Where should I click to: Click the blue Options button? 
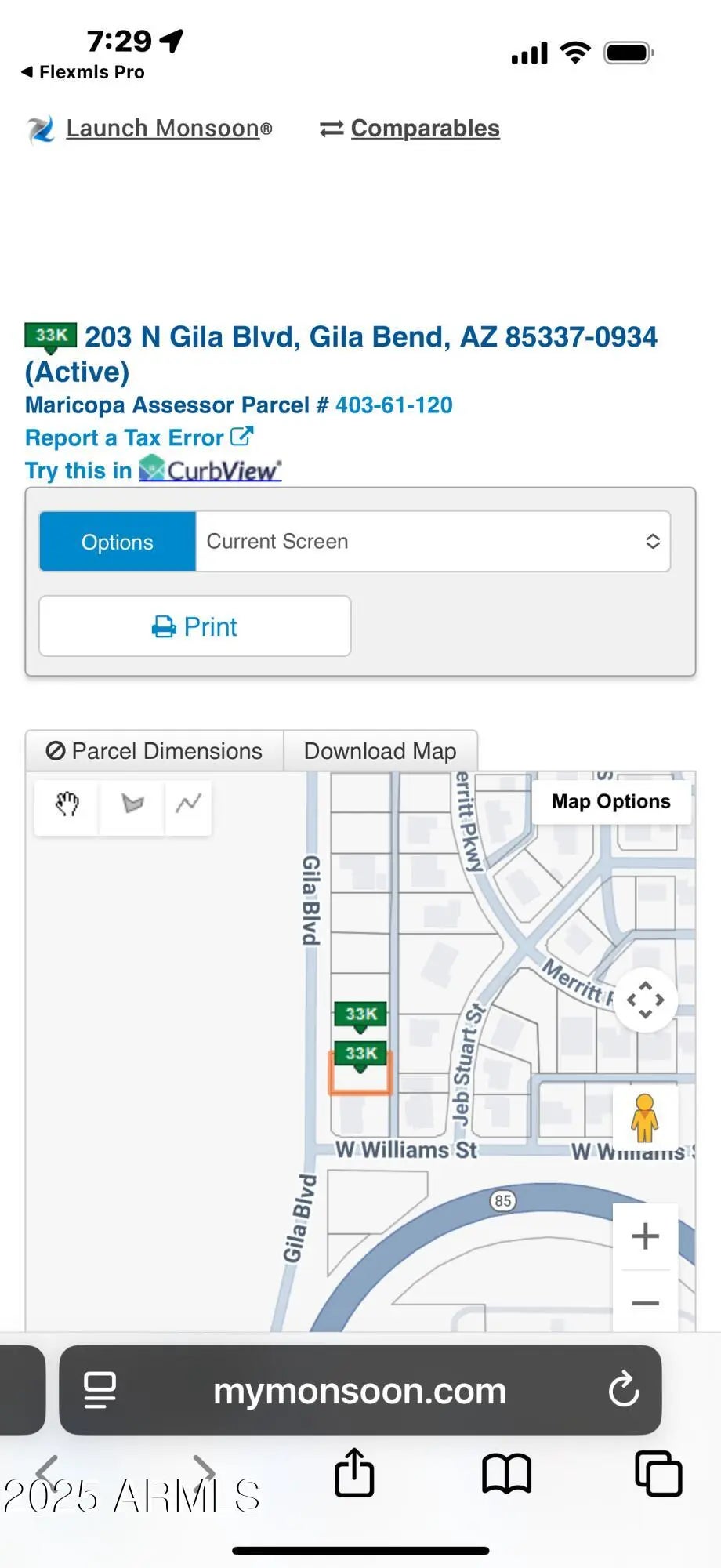[x=118, y=542]
